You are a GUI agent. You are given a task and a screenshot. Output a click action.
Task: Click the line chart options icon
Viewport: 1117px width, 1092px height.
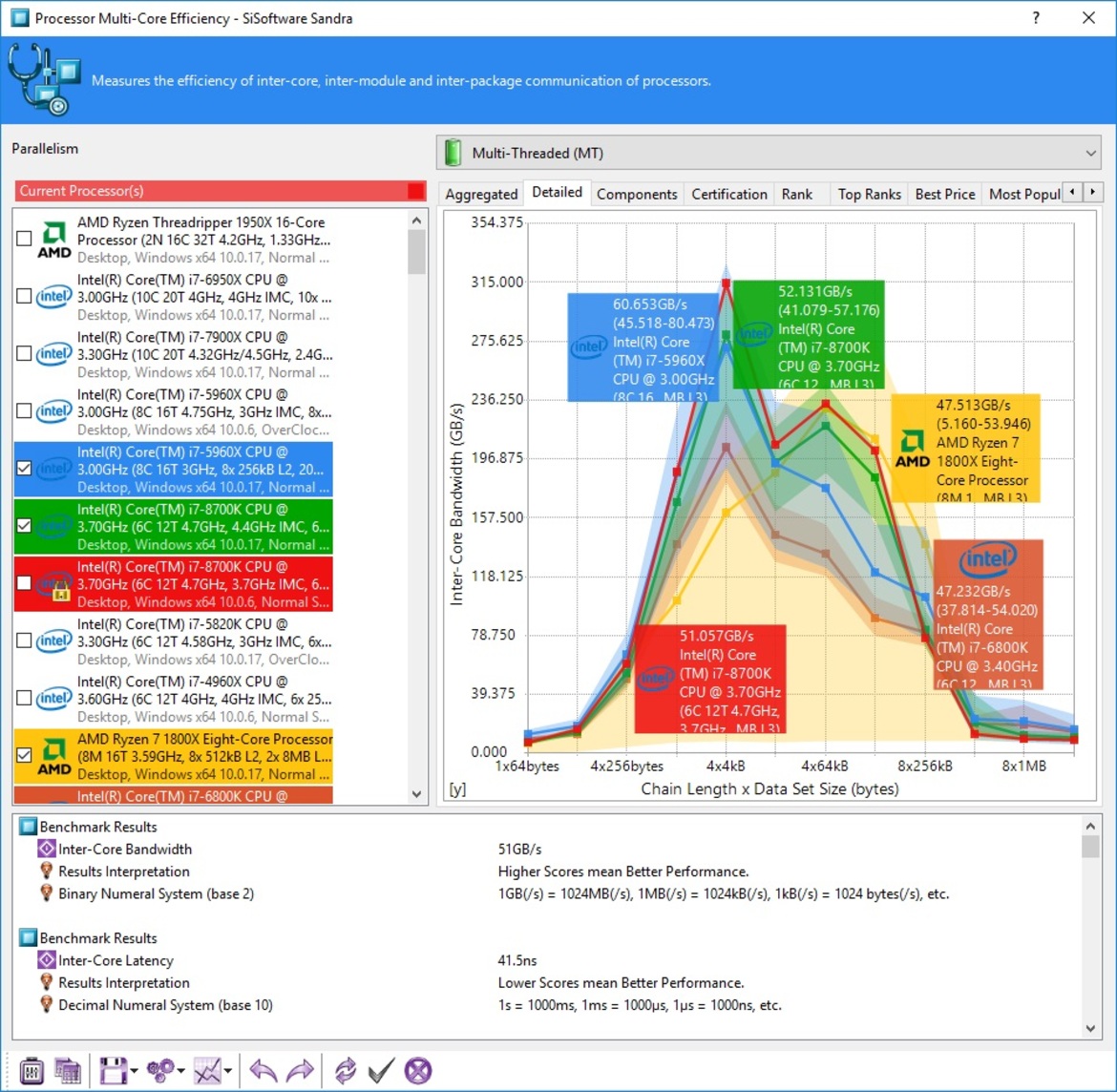click(207, 1071)
